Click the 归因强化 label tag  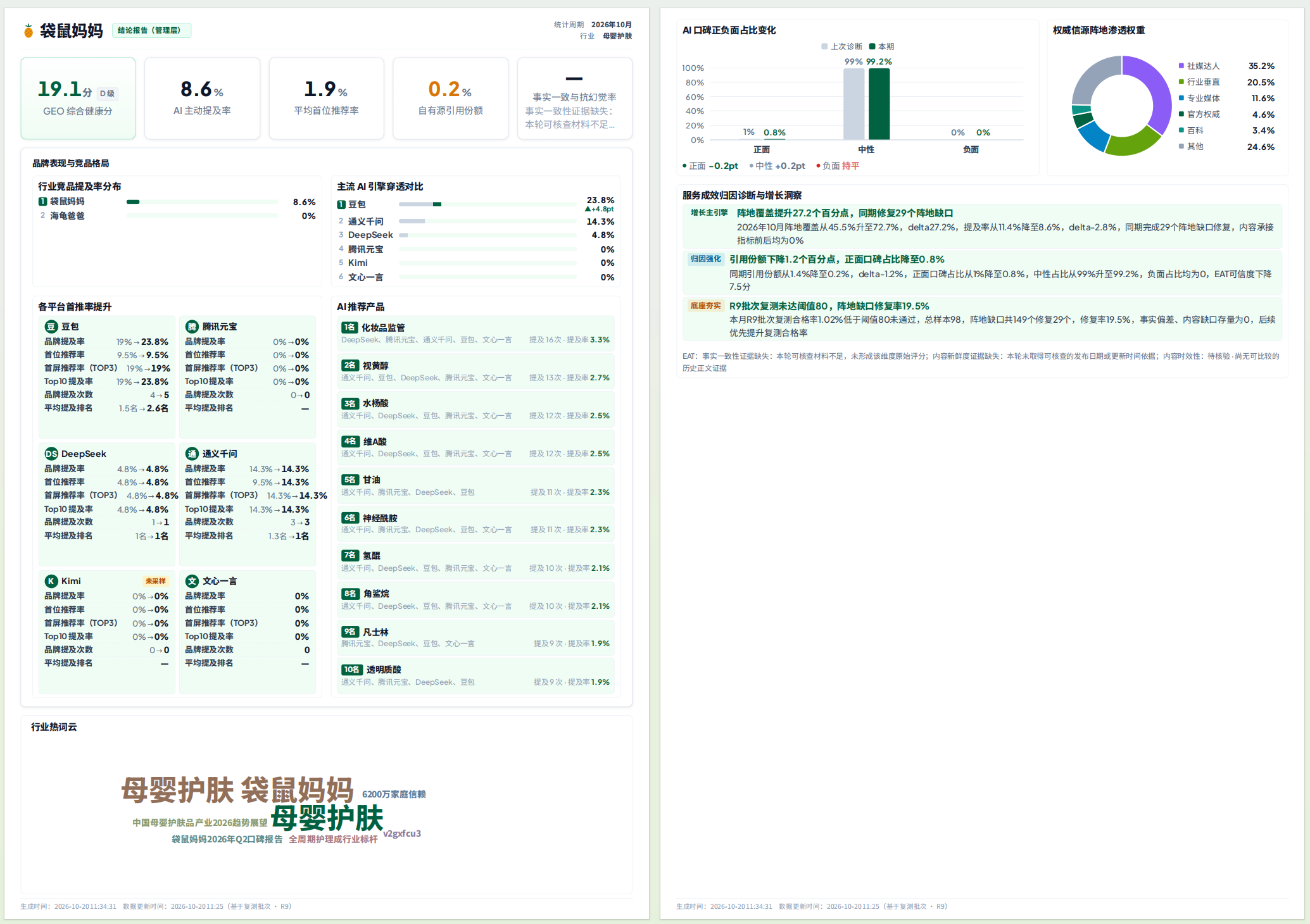(x=705, y=259)
